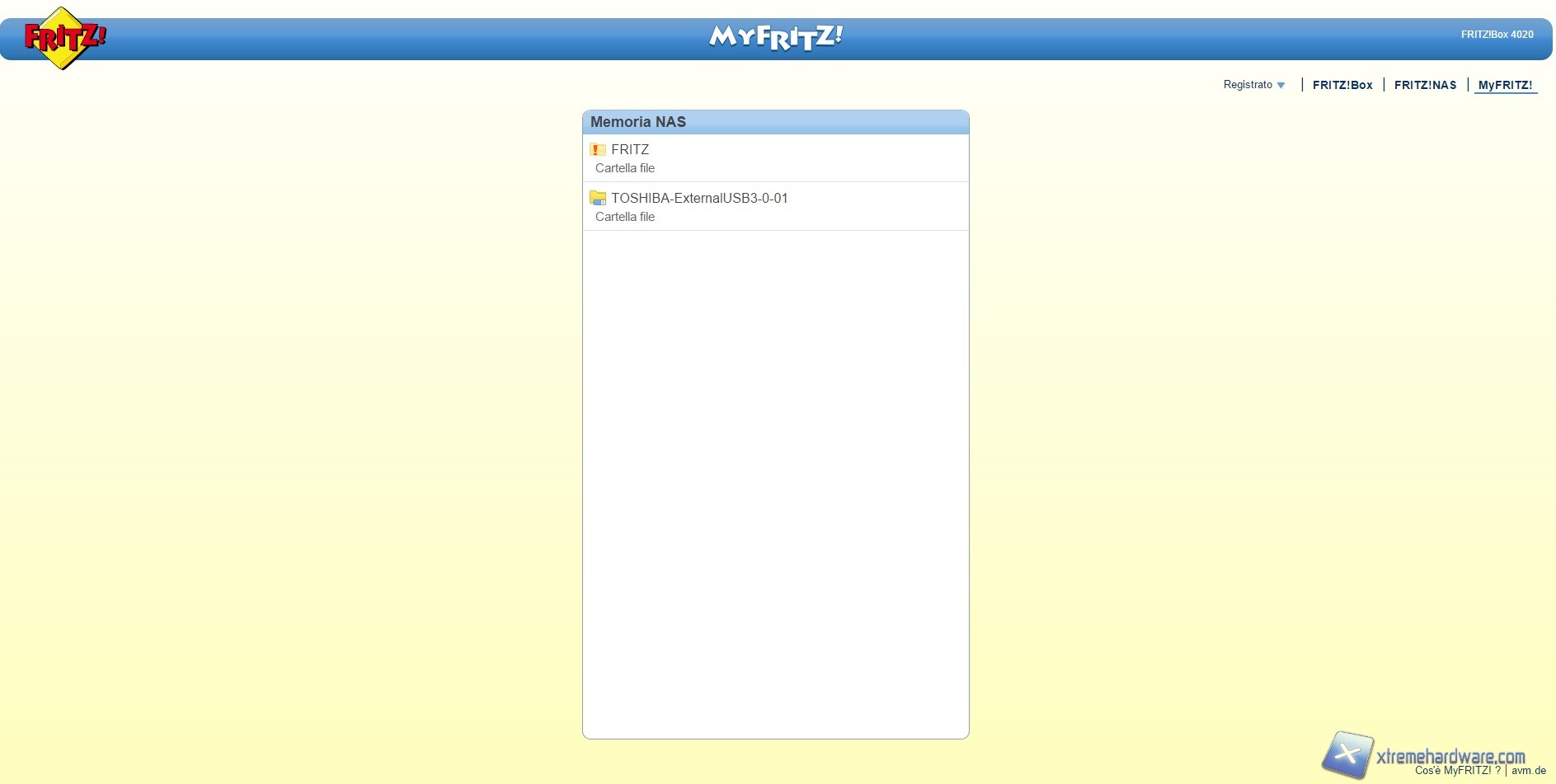
Task: Expand the Registrato user menu label
Action: point(1247,85)
